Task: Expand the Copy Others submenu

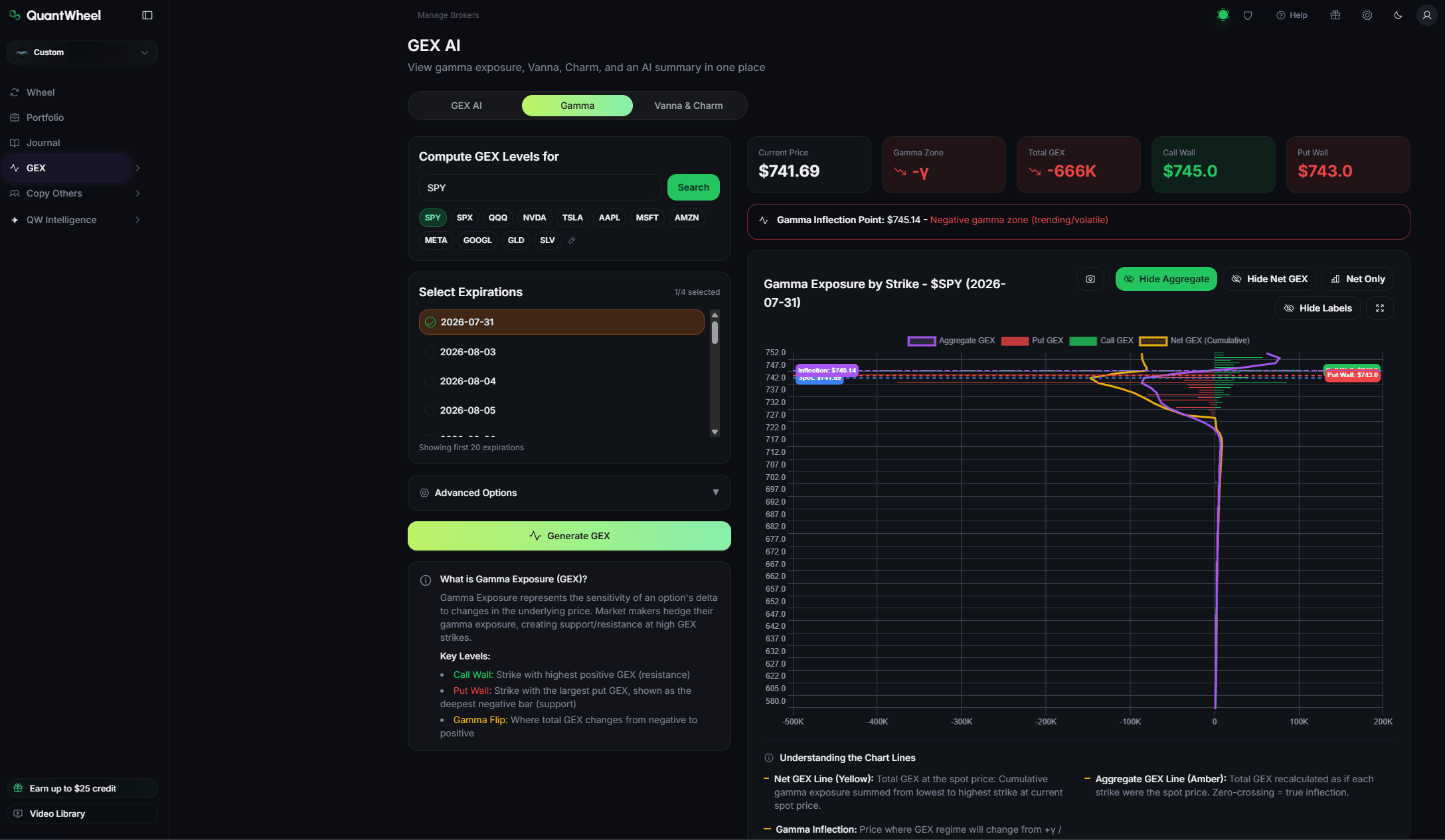Action: coord(137,193)
